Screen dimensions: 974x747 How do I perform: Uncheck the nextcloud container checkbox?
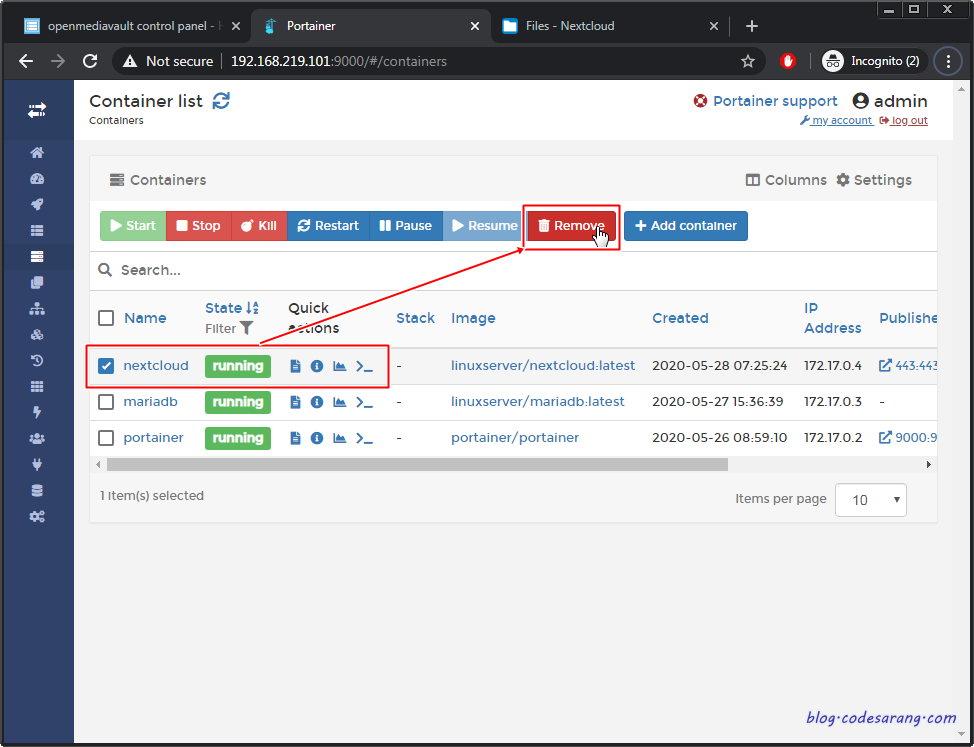106,366
